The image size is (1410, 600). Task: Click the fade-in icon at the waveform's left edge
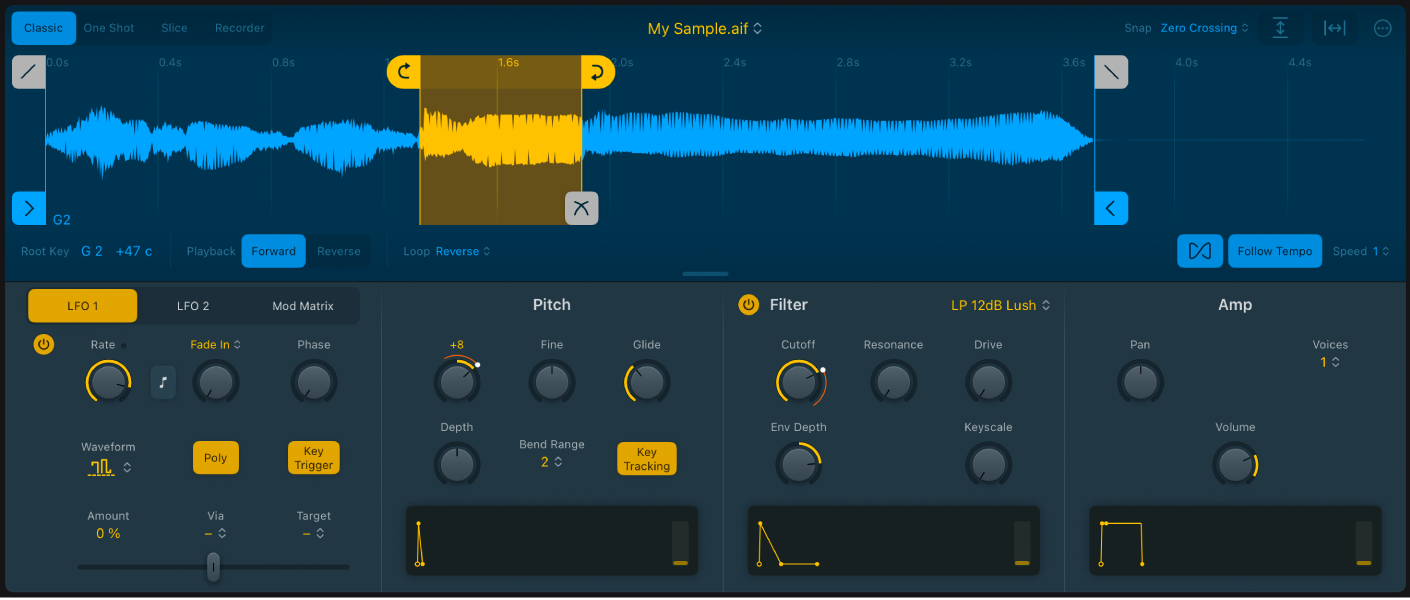click(x=28, y=71)
